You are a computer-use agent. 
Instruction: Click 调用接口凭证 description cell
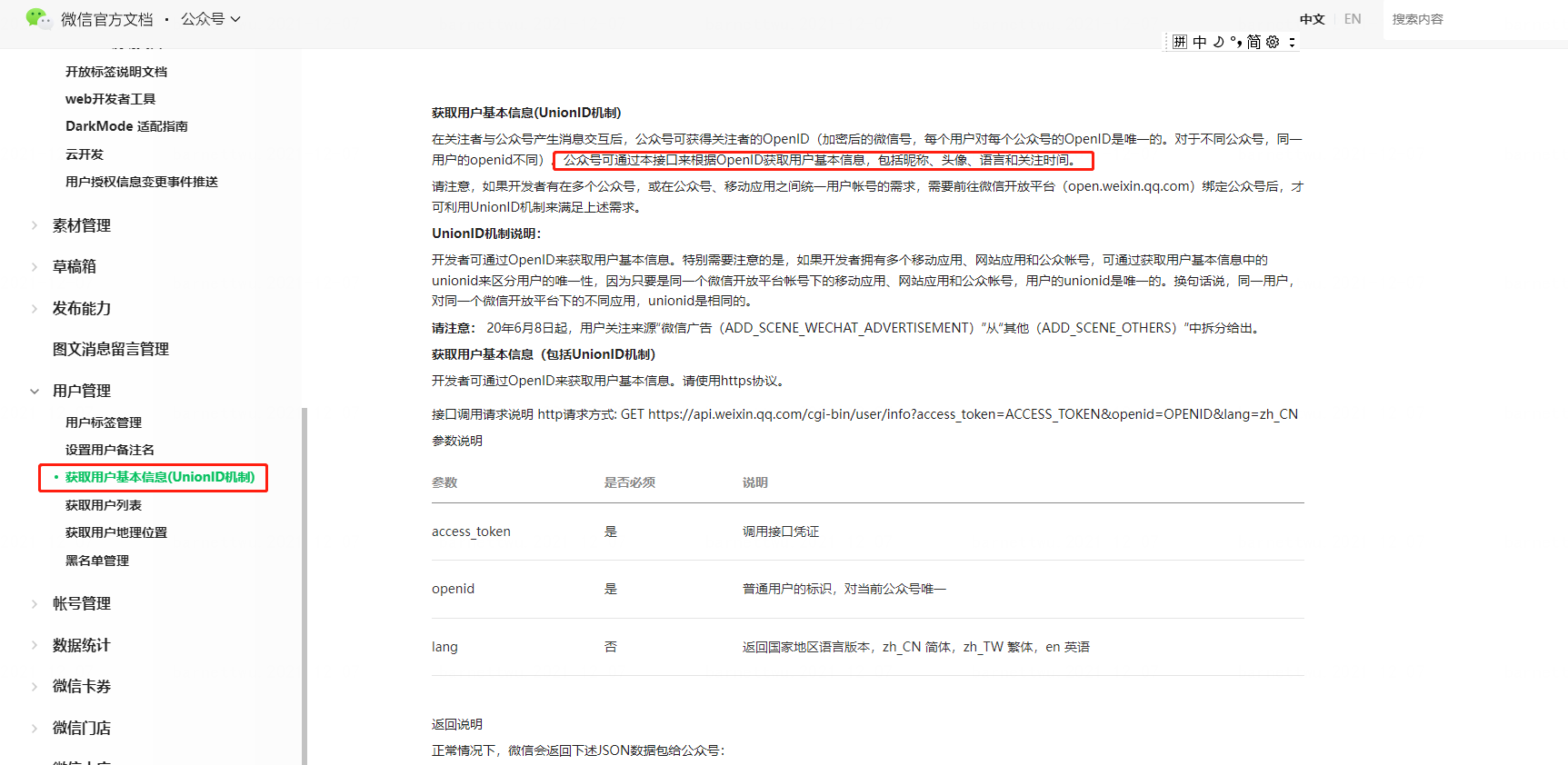click(781, 532)
